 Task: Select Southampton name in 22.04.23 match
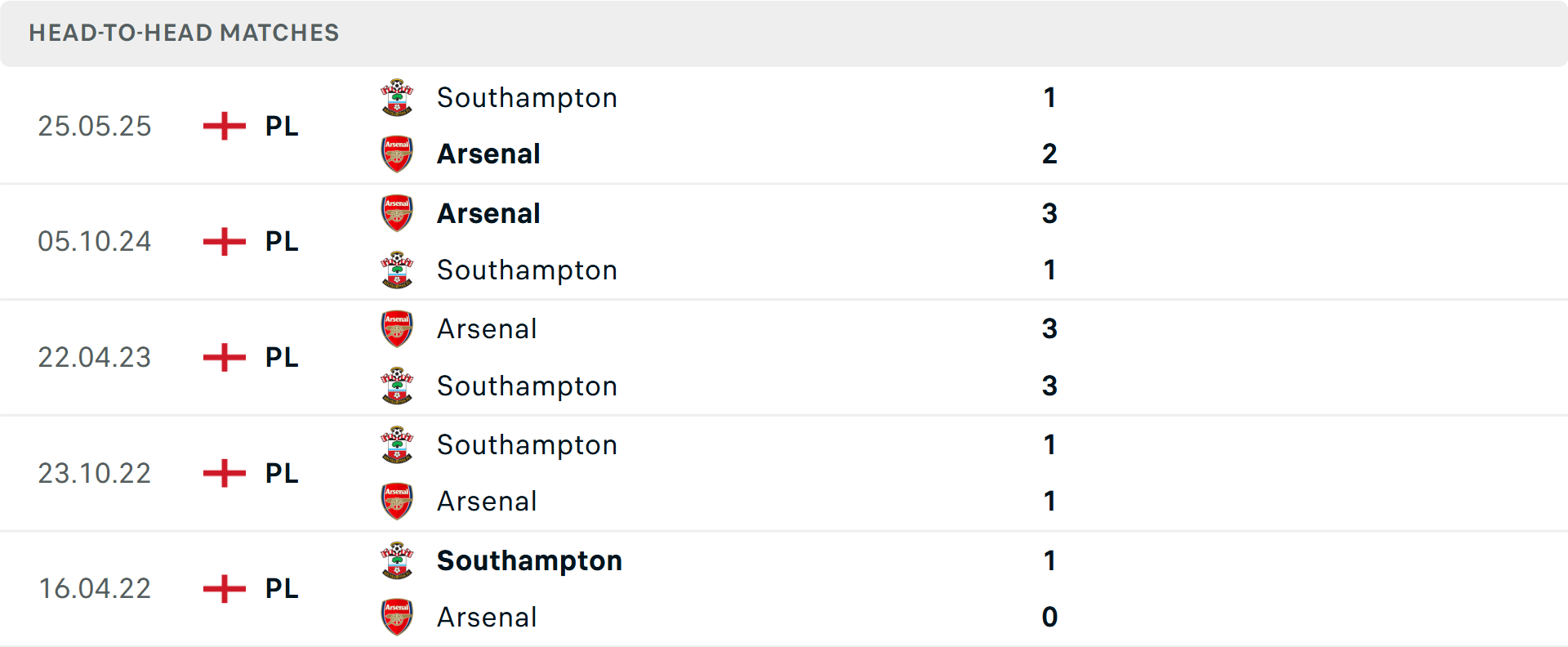click(527, 386)
